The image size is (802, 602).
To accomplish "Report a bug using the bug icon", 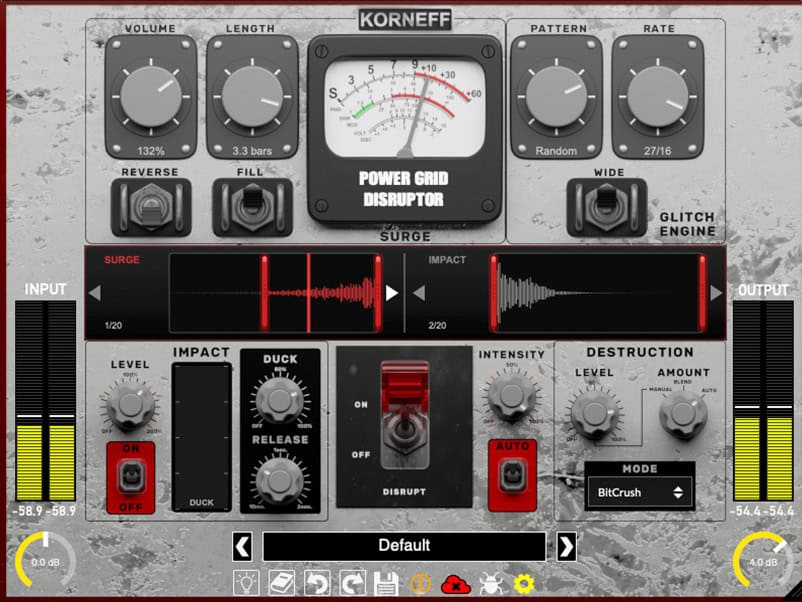I will point(489,583).
